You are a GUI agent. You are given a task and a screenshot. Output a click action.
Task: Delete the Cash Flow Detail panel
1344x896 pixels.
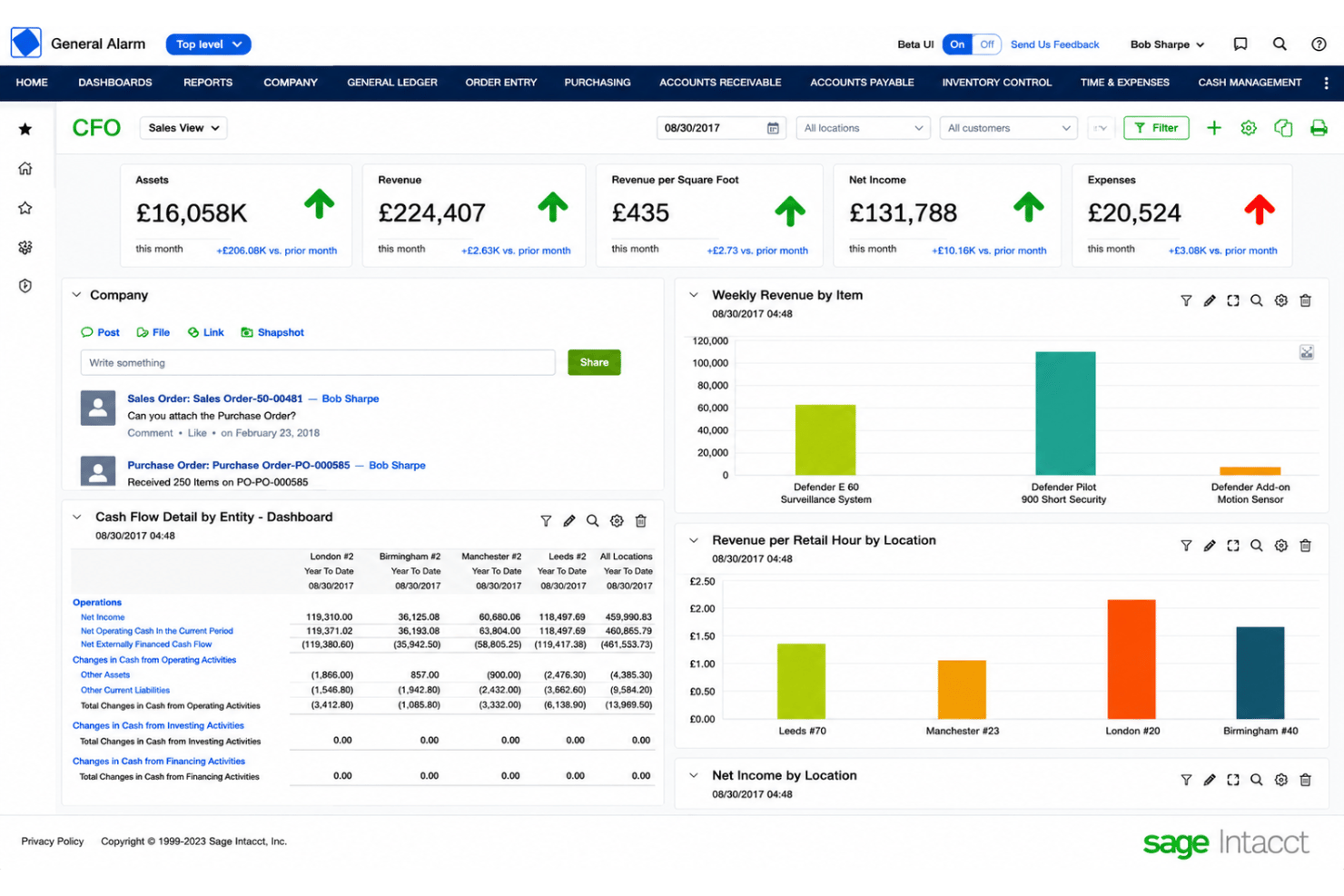(x=640, y=521)
